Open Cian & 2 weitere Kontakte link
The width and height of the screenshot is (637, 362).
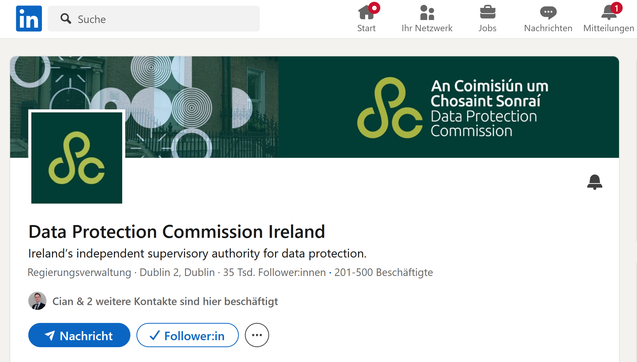(165, 301)
